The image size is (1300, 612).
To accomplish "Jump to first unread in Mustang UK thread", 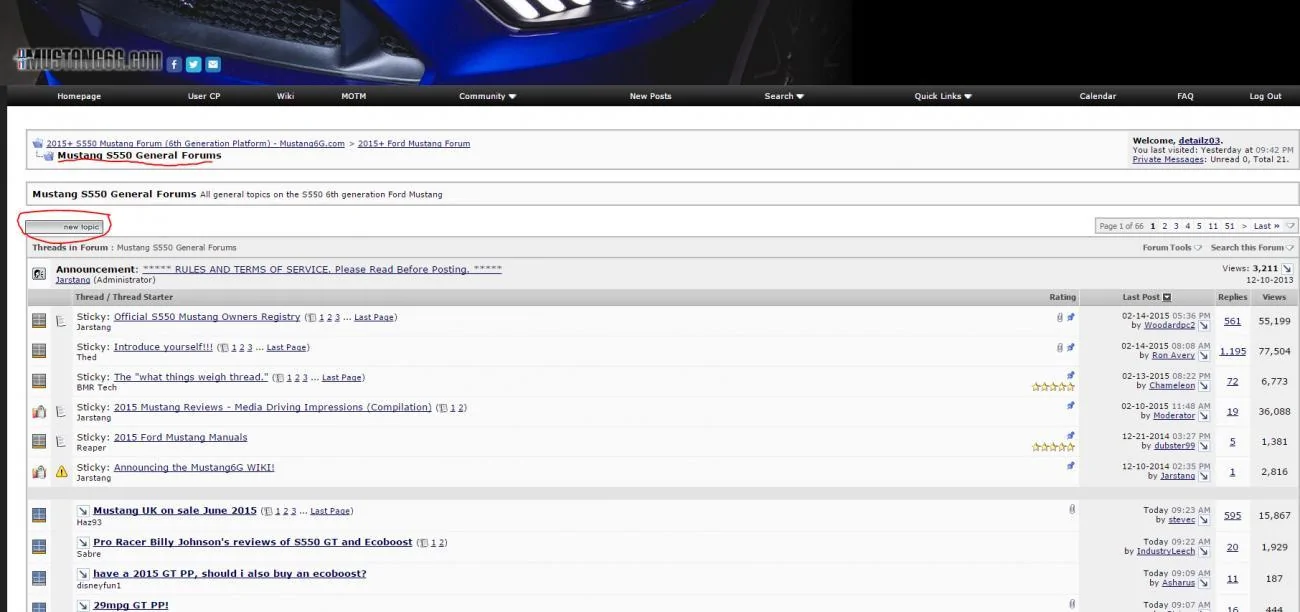I will (84, 511).
